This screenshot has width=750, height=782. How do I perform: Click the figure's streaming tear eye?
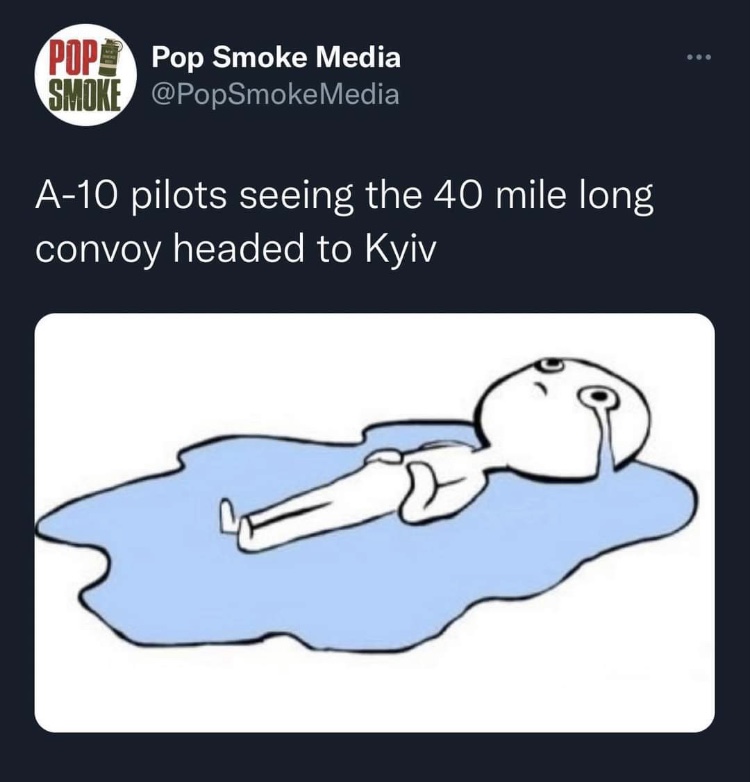tap(597, 397)
